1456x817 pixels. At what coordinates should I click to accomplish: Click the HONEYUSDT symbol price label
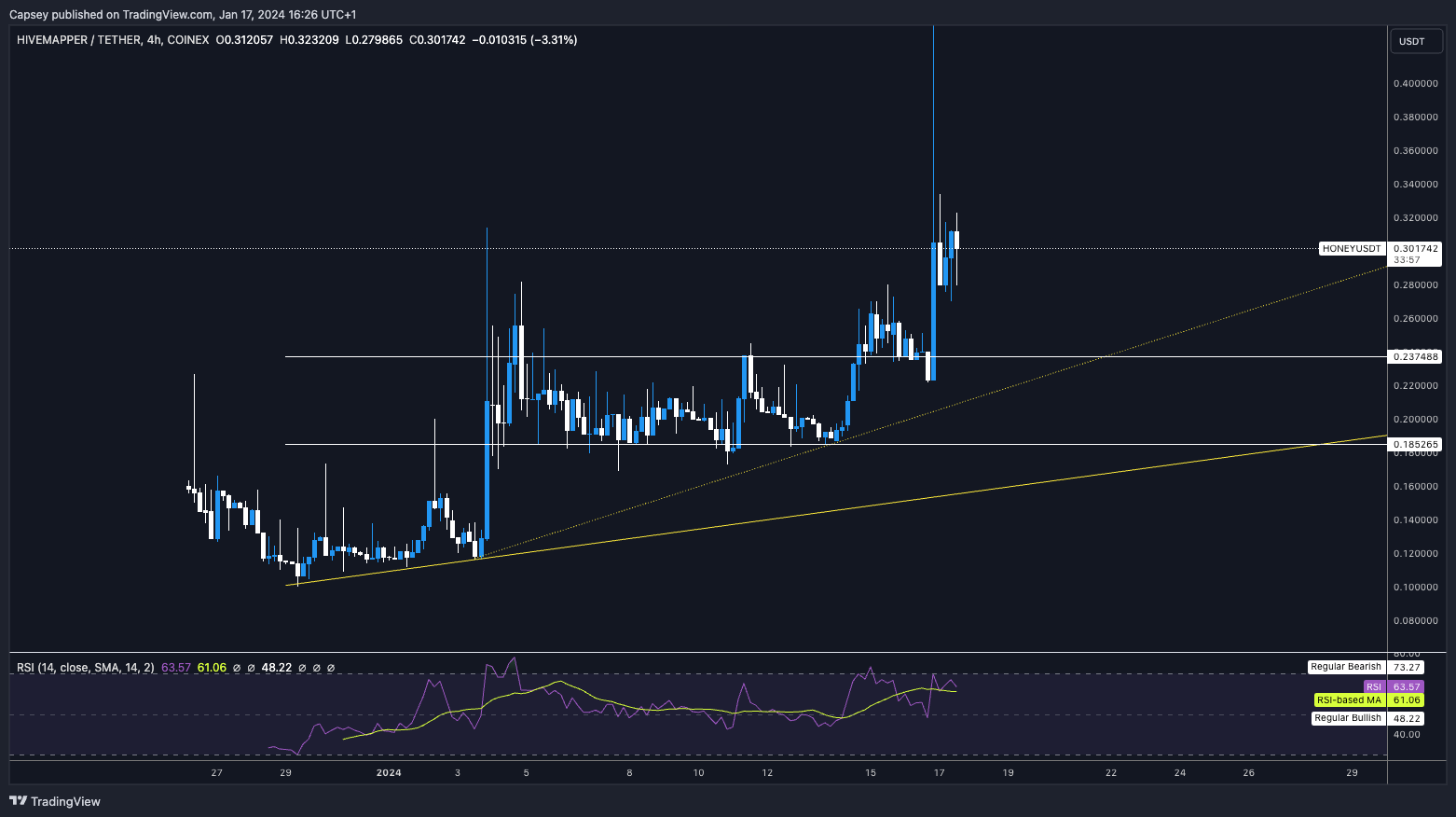[1351, 249]
